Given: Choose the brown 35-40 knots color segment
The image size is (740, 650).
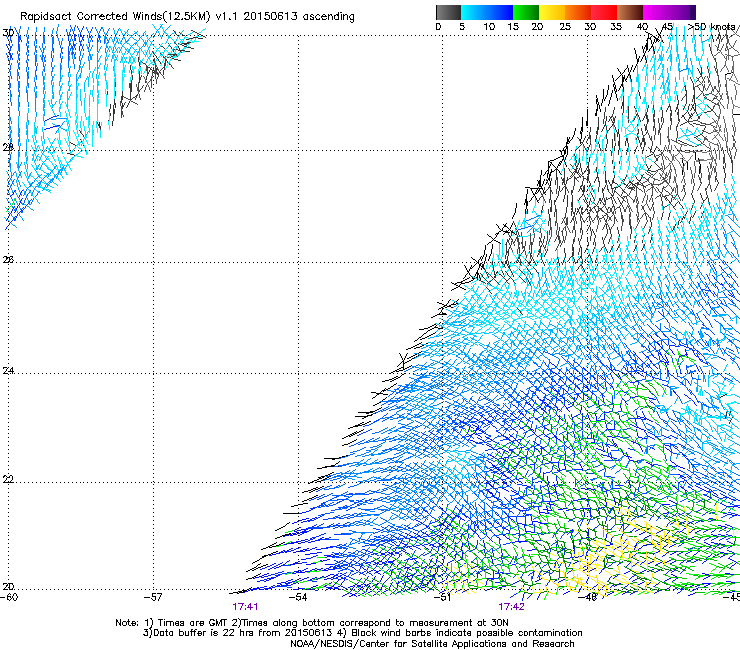Looking at the screenshot, I should coord(630,12).
